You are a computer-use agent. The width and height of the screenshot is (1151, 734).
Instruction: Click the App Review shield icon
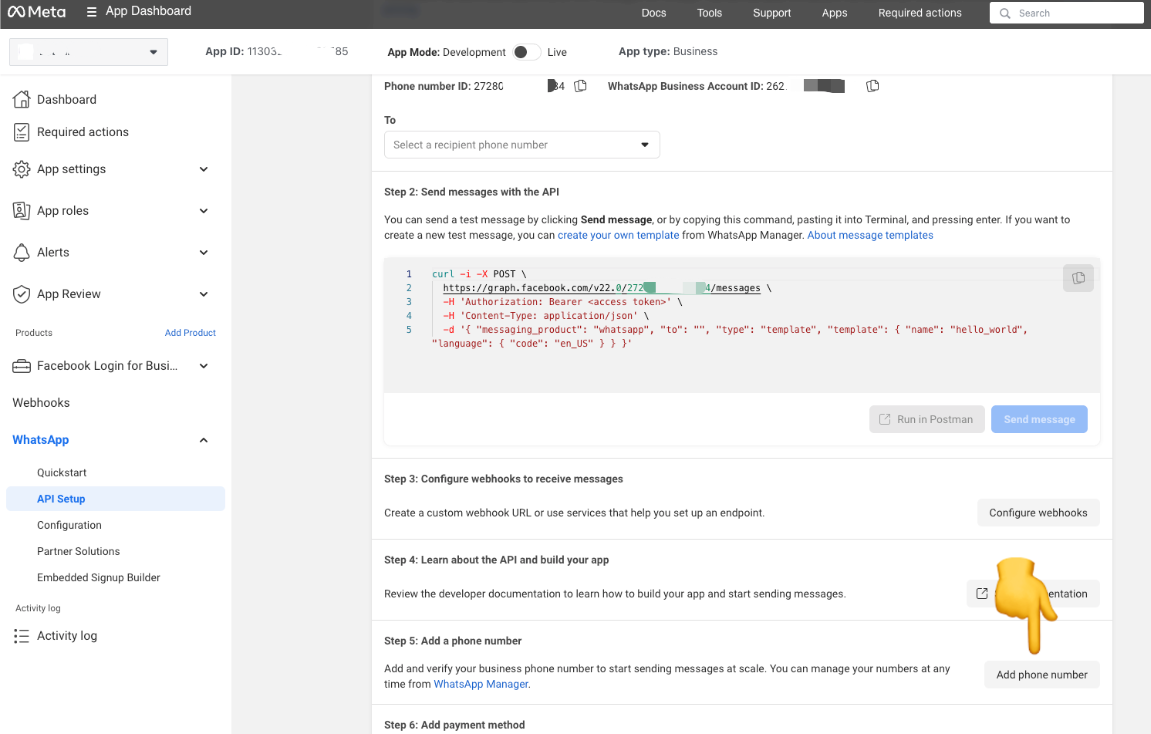(x=21, y=294)
